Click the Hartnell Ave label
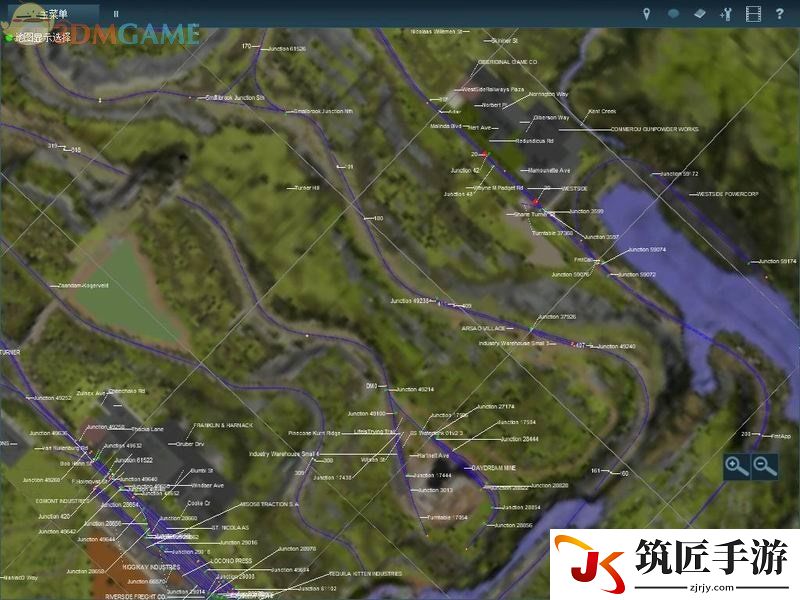 (x=433, y=456)
